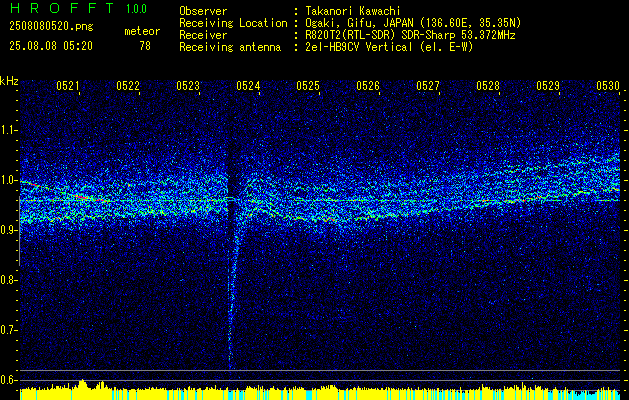Click the meteor count label
629x400 pixels.
[x=142, y=31]
